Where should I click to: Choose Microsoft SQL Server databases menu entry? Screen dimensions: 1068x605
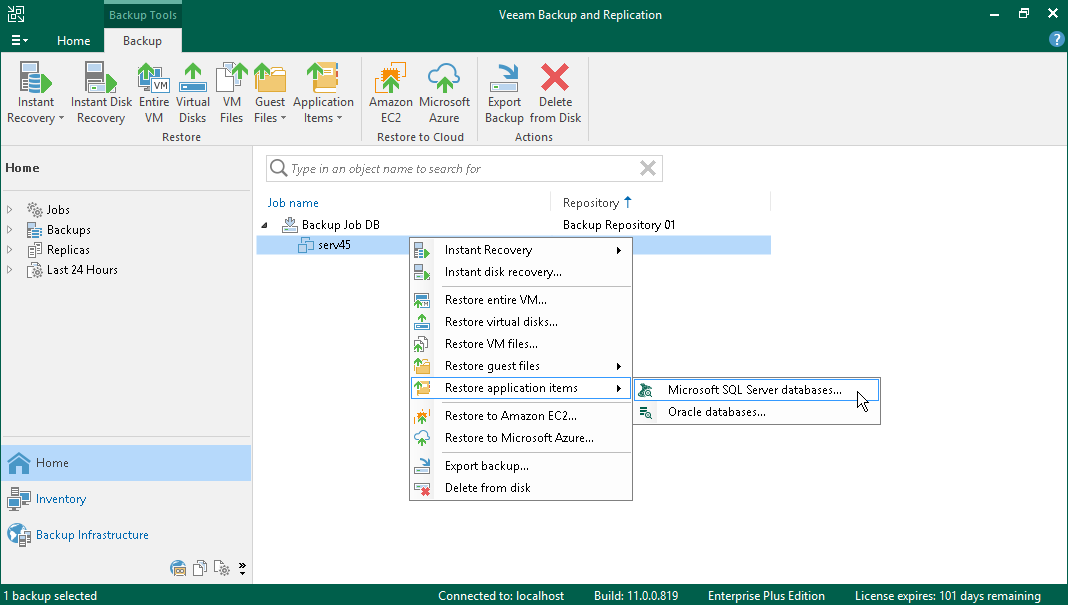(754, 390)
